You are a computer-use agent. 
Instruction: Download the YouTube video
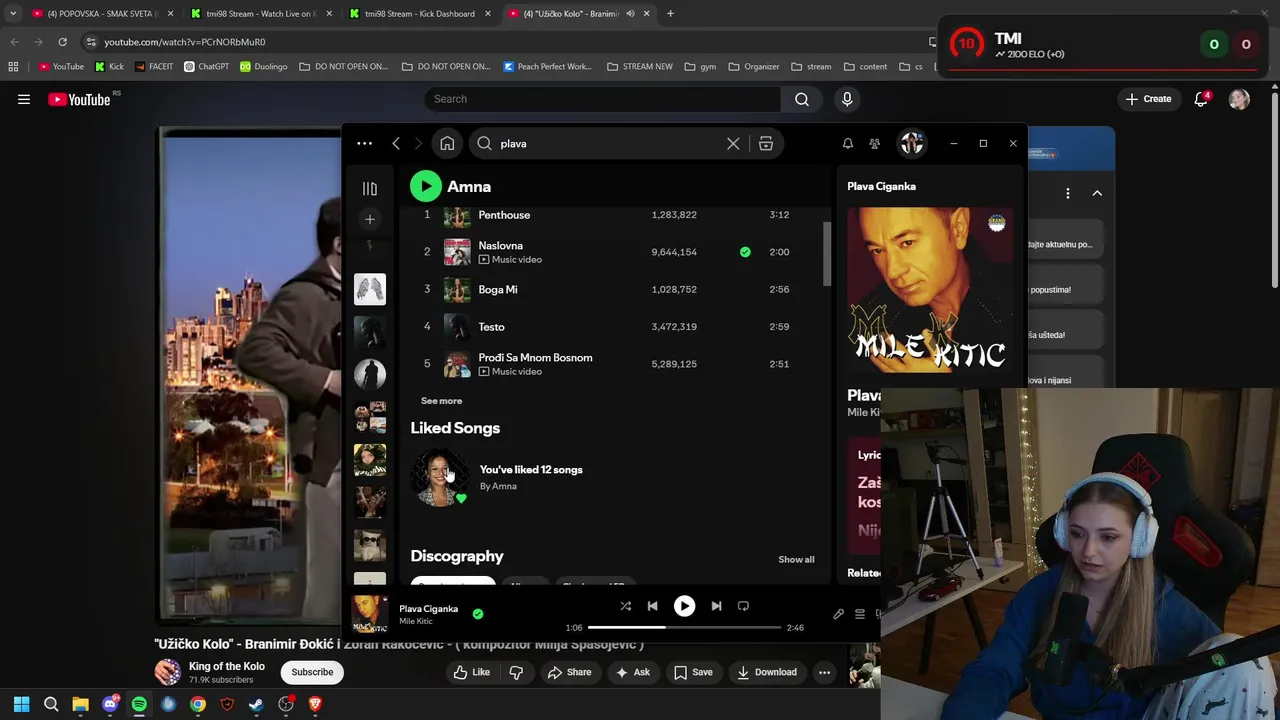[x=767, y=672]
